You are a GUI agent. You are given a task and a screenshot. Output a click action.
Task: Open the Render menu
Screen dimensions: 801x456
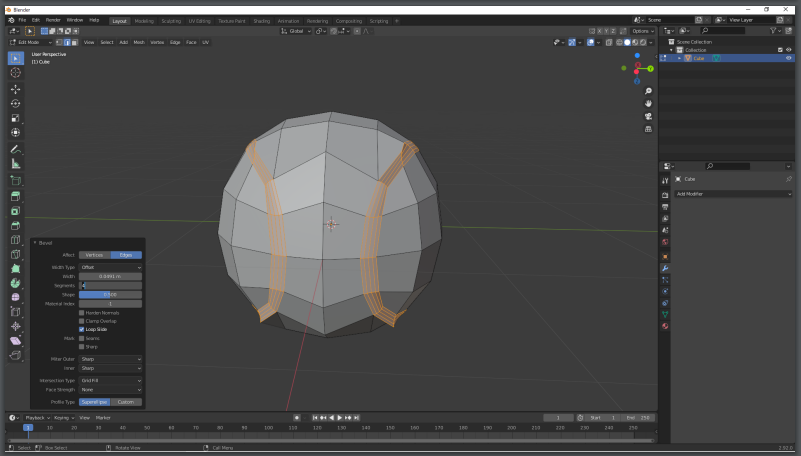point(53,20)
